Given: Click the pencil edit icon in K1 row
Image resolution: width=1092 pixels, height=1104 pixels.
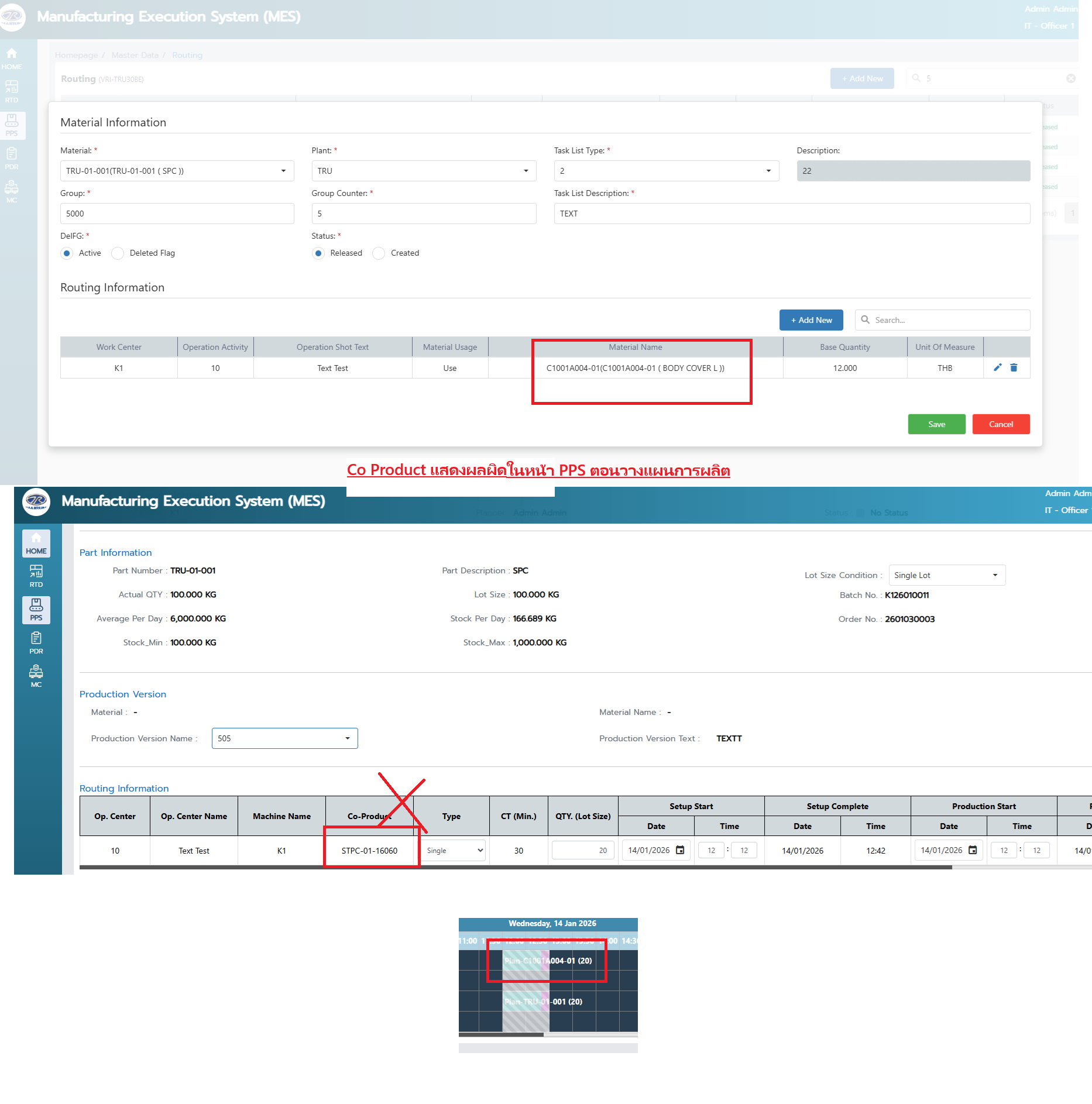Looking at the screenshot, I should point(998,367).
